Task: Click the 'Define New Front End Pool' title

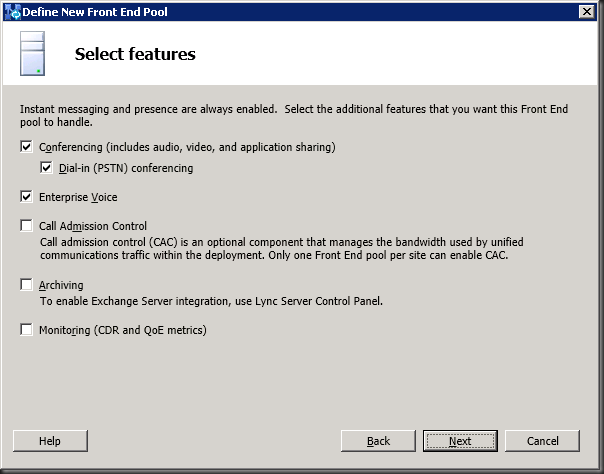Action: pyautogui.click(x=95, y=12)
